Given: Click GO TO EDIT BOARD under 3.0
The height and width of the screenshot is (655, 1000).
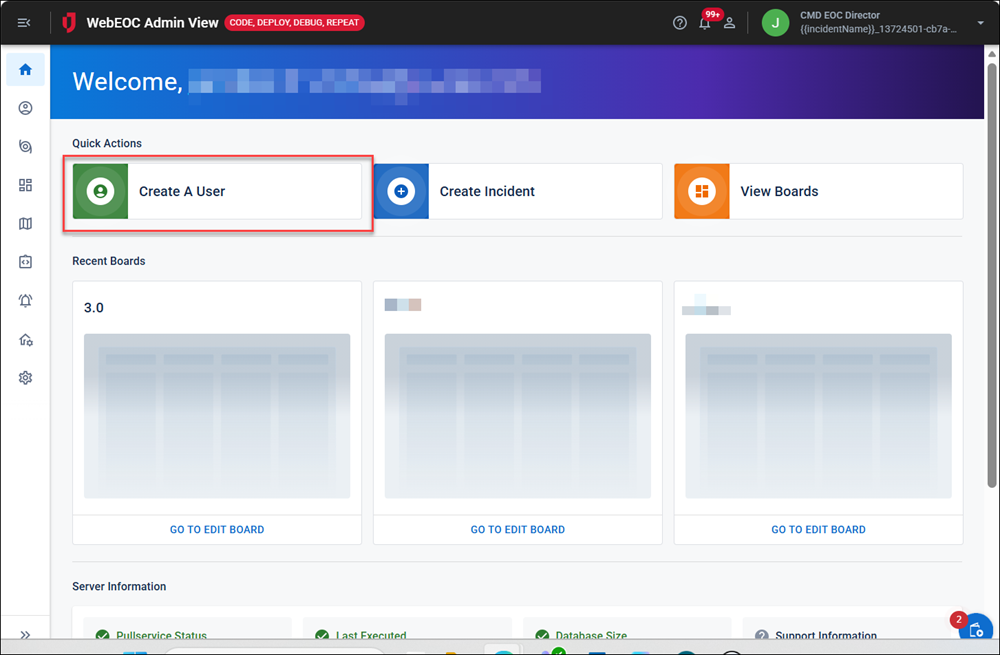Looking at the screenshot, I should tap(217, 529).
